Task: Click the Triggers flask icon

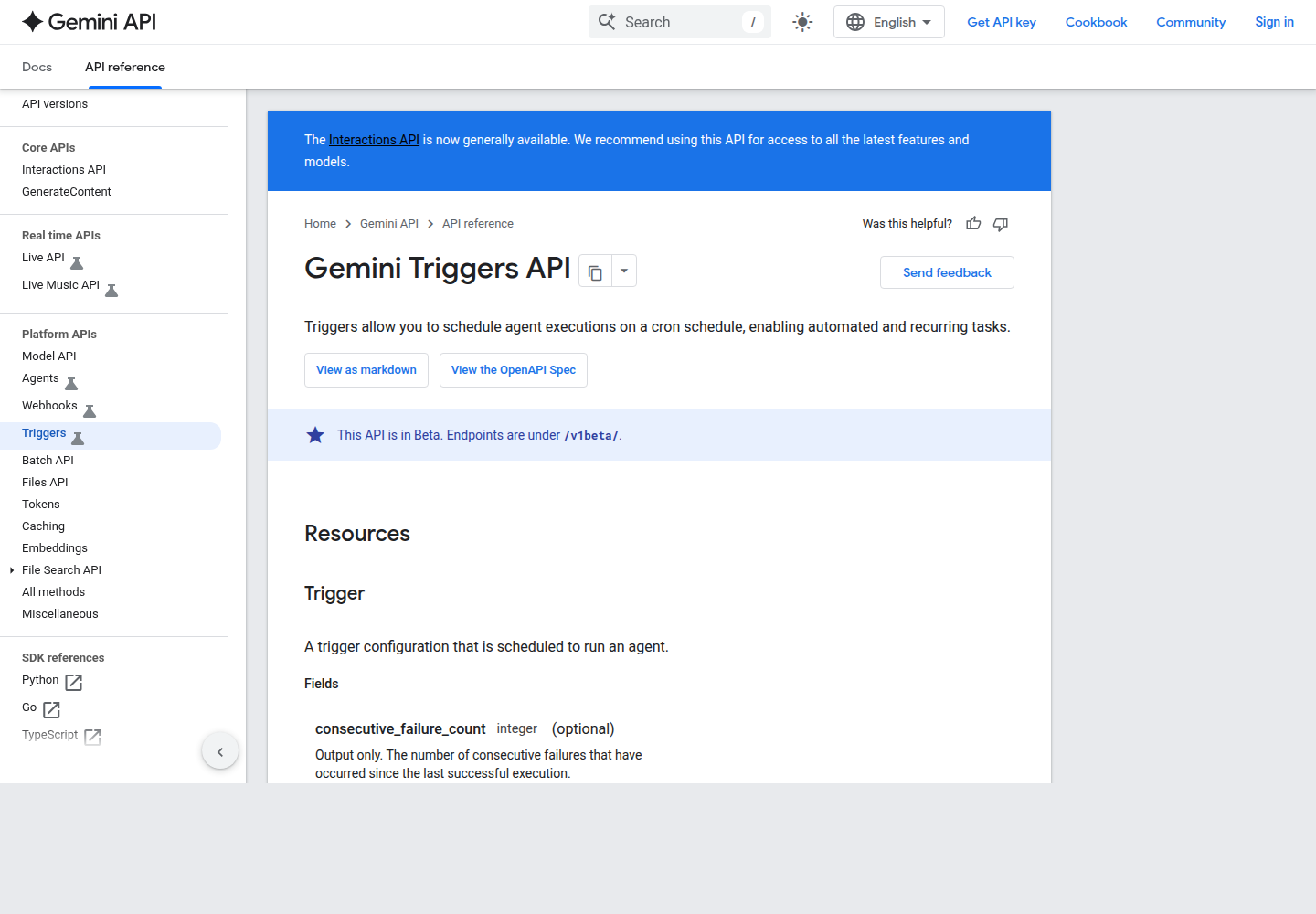Action: point(78,439)
